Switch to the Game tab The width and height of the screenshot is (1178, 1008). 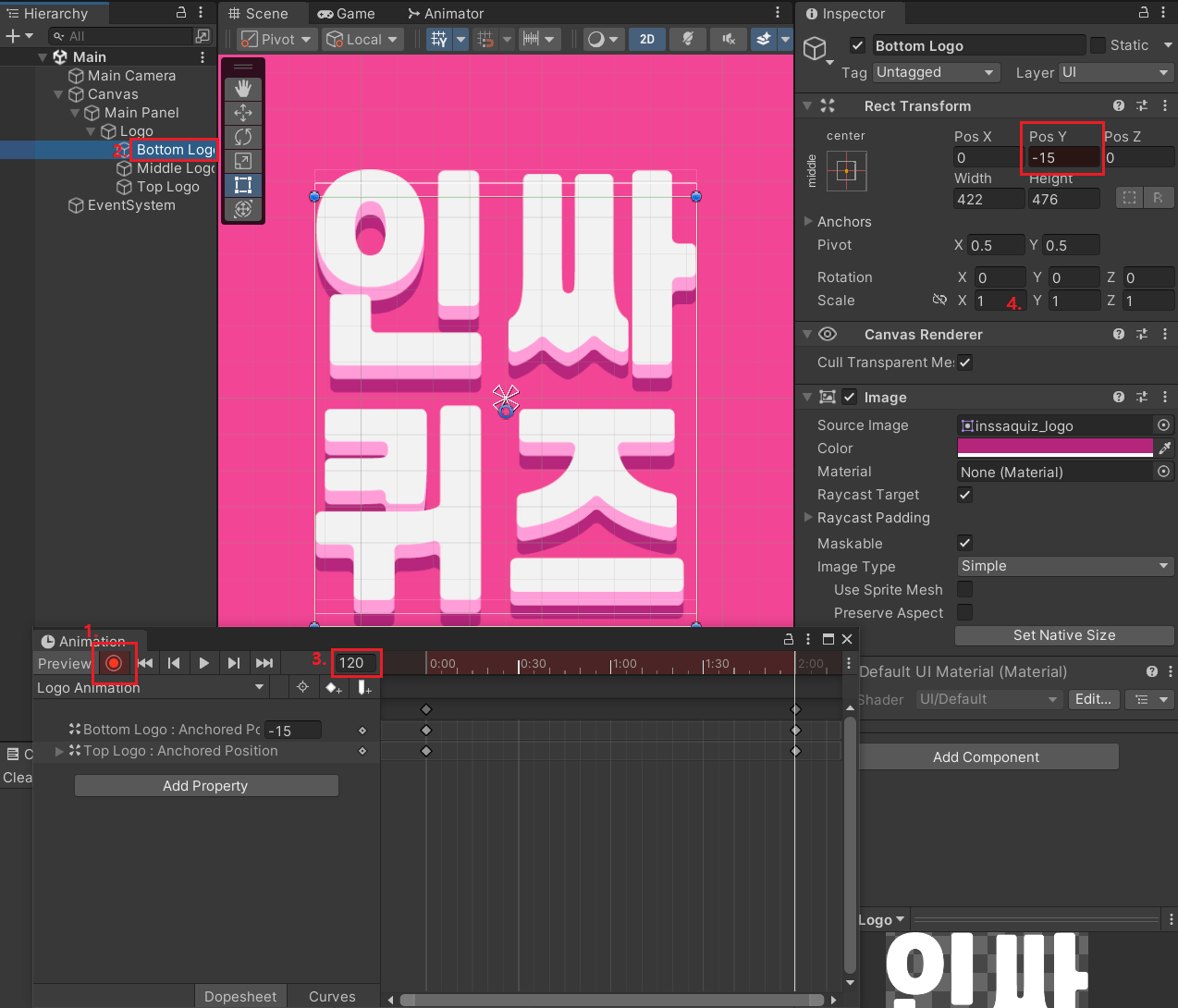[x=346, y=13]
